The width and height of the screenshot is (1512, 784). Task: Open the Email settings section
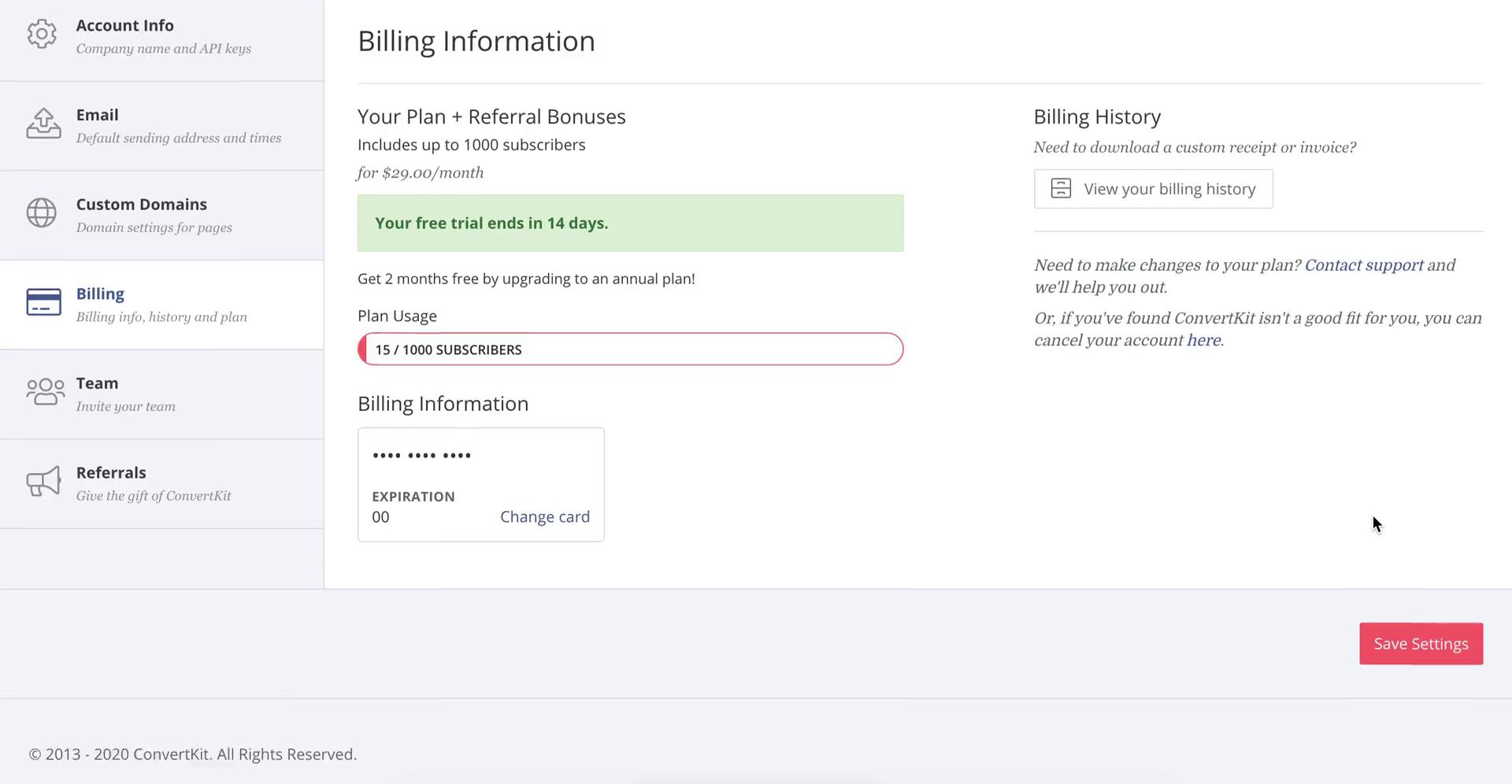(161, 126)
